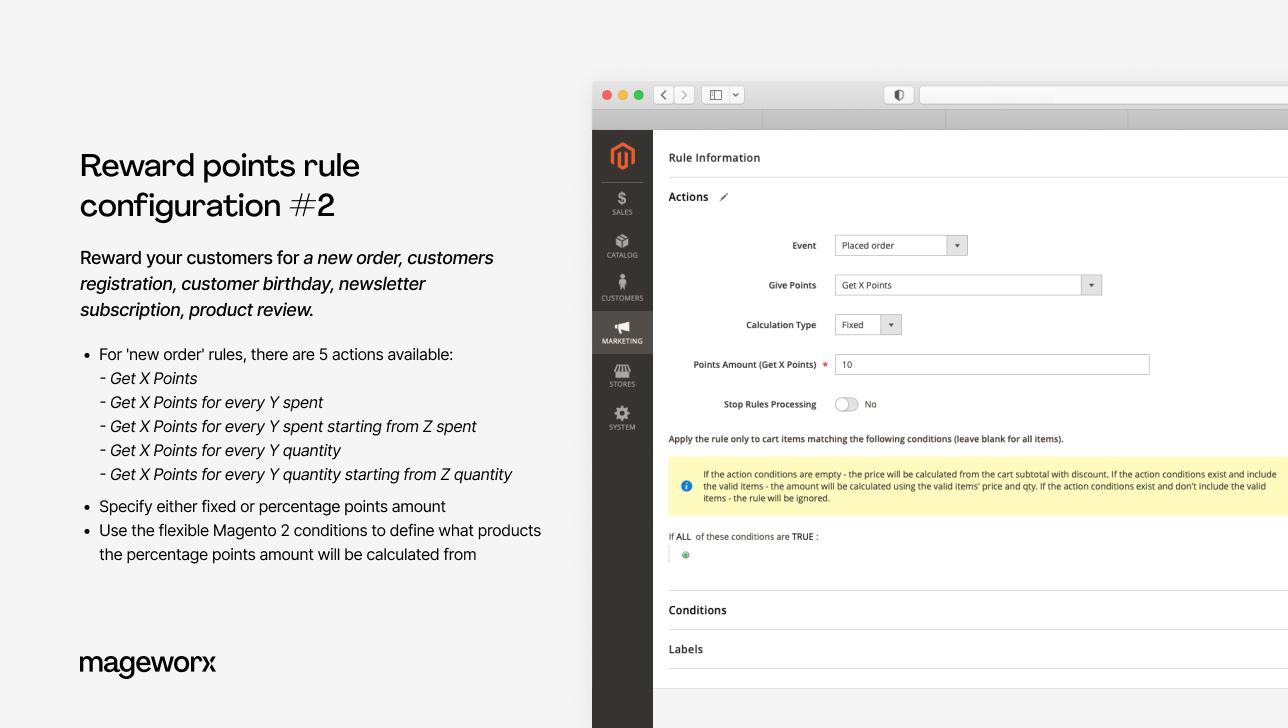Open the Magento admin home via logo icon
The image size is (1288, 728).
pos(622,156)
